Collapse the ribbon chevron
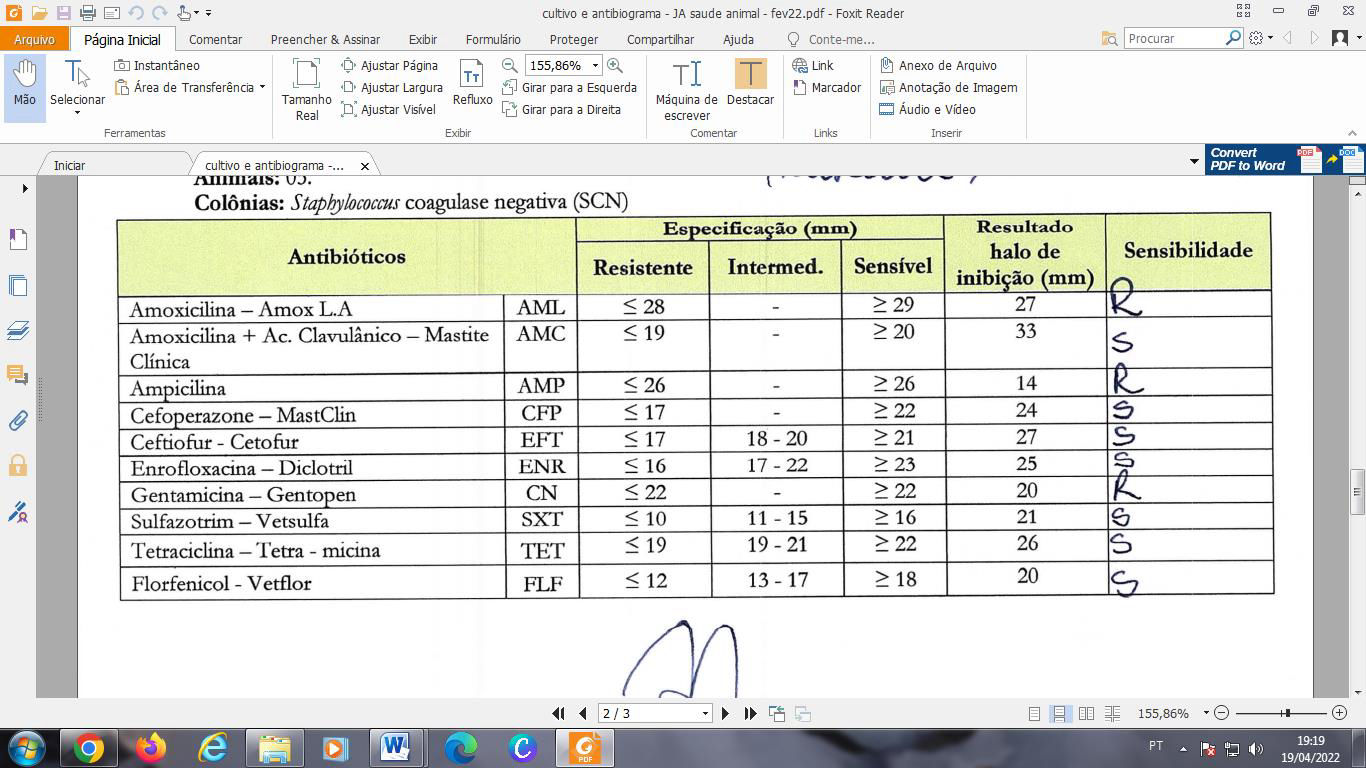The height and width of the screenshot is (768, 1366). pyautogui.click(x=1354, y=133)
